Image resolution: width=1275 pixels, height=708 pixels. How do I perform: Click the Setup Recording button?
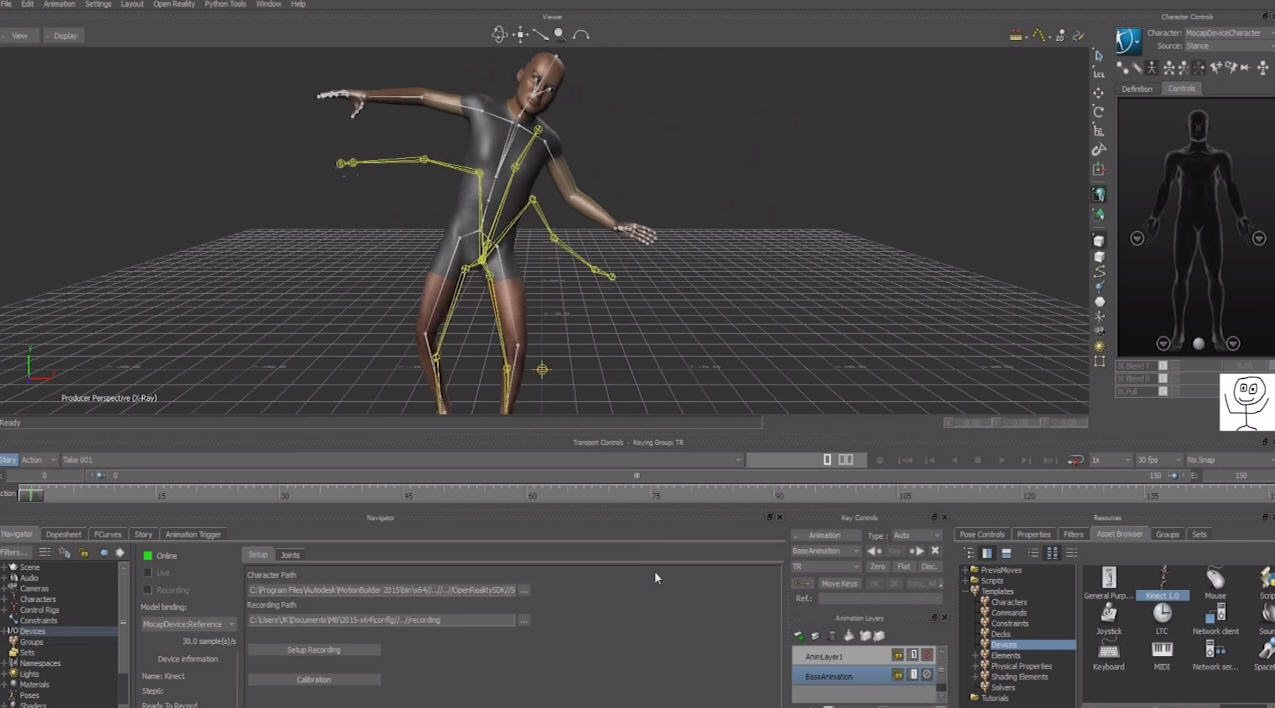[314, 650]
